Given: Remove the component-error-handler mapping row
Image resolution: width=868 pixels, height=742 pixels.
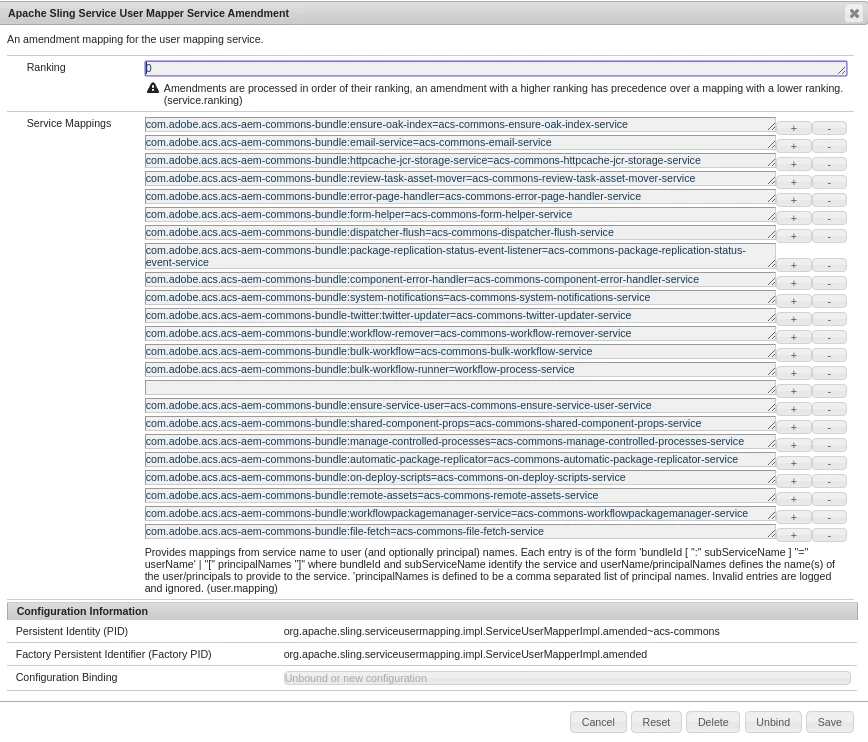Looking at the screenshot, I should pos(829,284).
